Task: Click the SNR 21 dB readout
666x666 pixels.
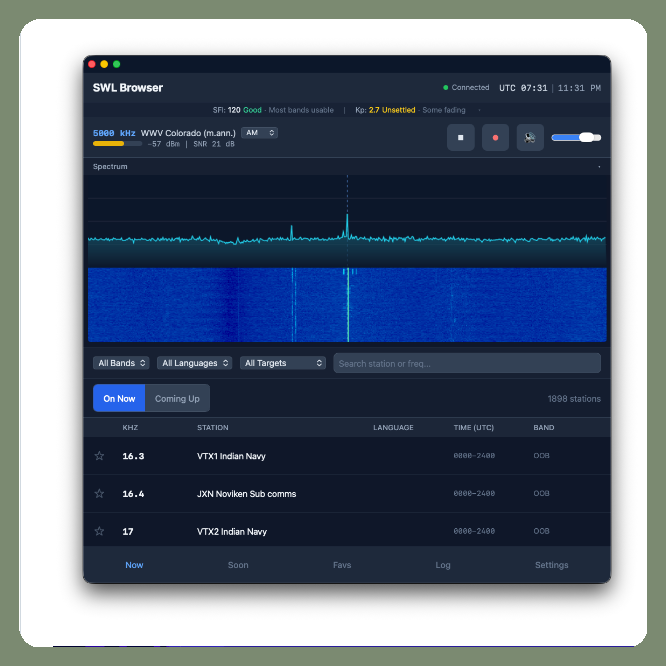Action: click(214, 144)
